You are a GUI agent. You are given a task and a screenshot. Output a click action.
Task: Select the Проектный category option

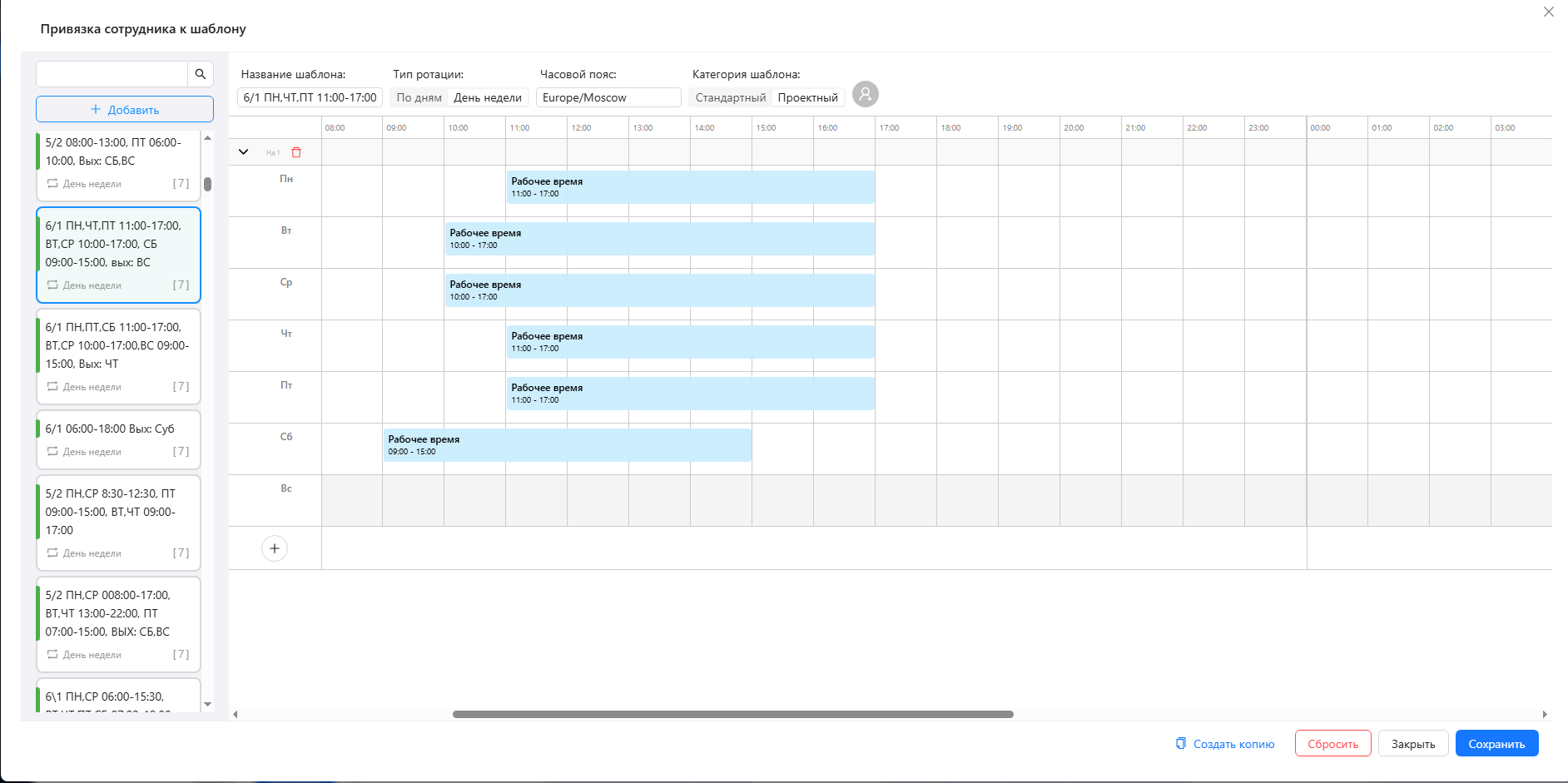tap(808, 97)
